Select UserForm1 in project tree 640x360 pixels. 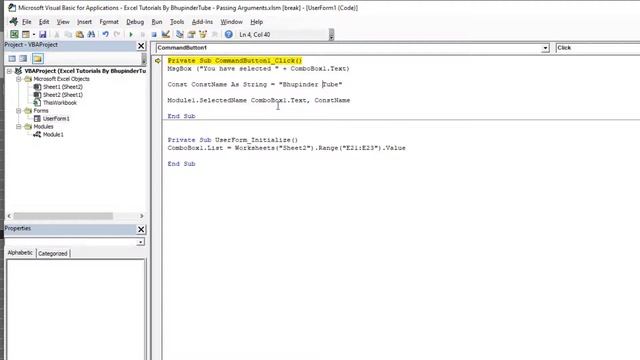[56, 119]
